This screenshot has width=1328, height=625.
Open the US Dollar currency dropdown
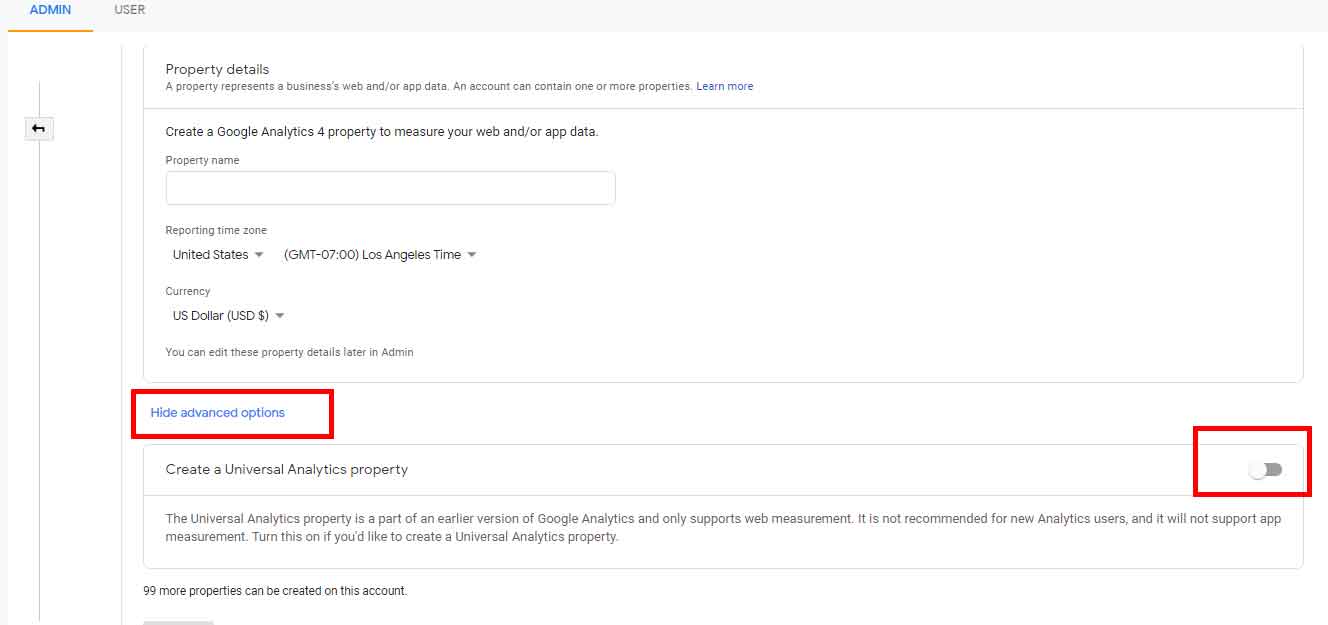pyautogui.click(x=225, y=314)
